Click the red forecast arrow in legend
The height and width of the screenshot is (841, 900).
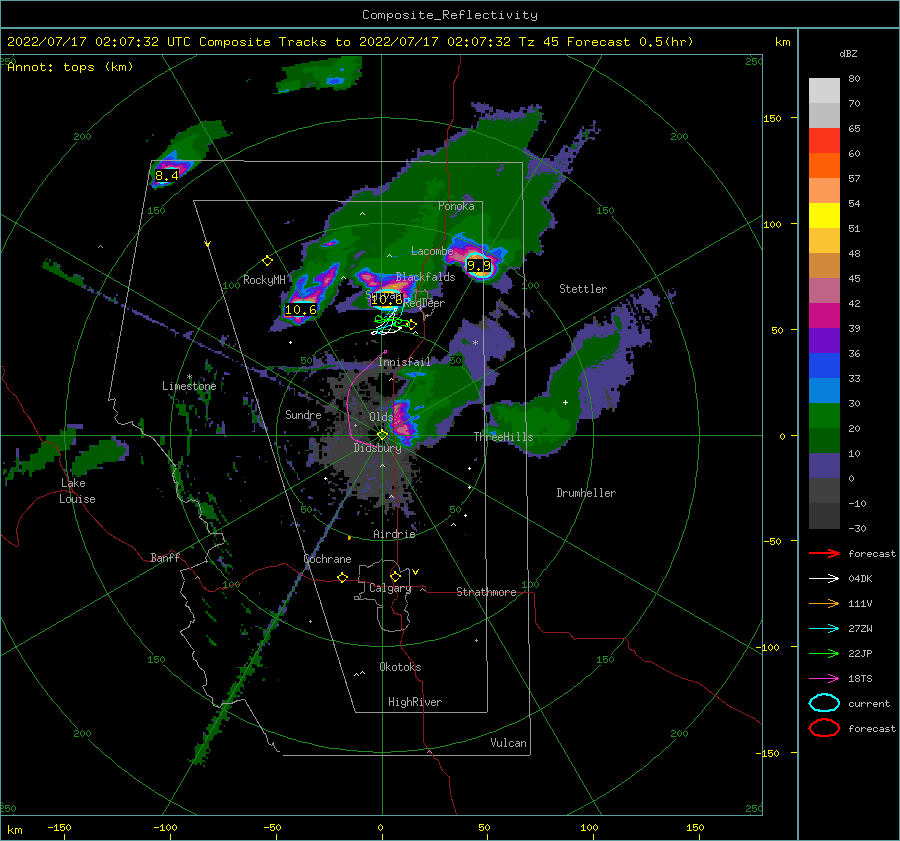[824, 553]
